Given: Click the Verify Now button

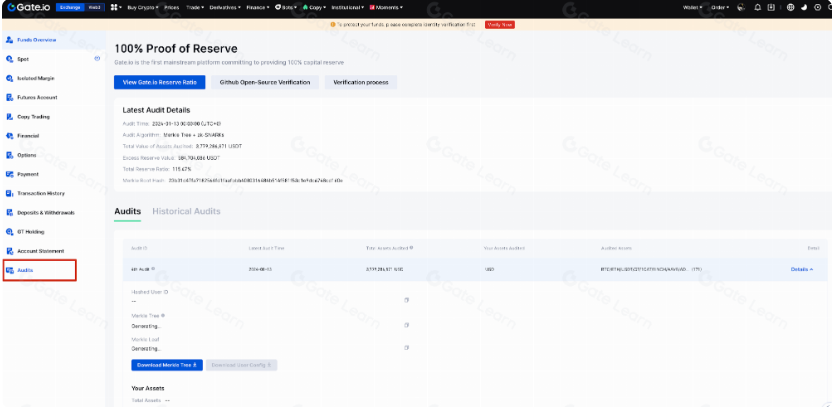Looking at the screenshot, I should click(x=499, y=24).
